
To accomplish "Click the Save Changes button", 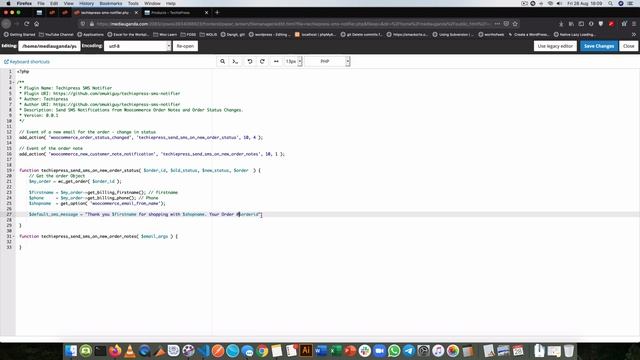I will 599,46.
